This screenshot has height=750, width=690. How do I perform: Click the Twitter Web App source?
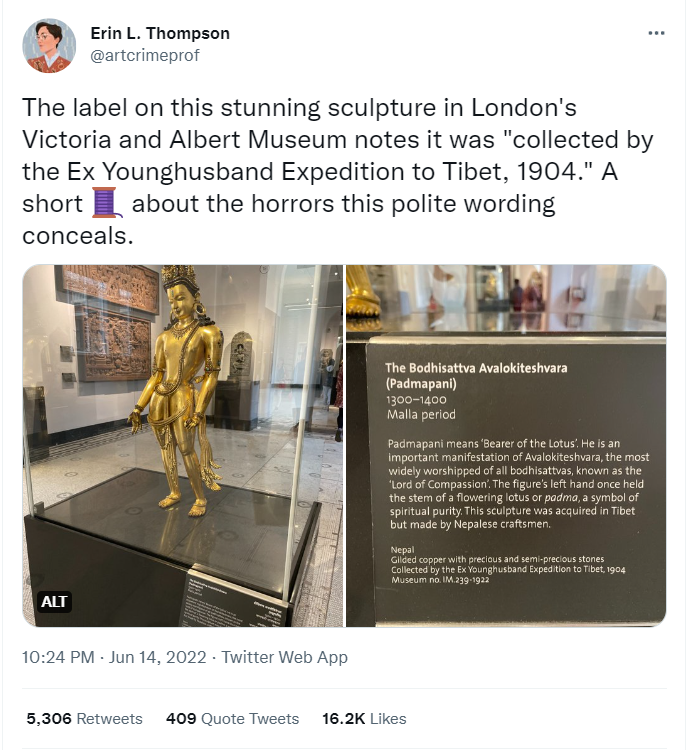click(x=285, y=657)
